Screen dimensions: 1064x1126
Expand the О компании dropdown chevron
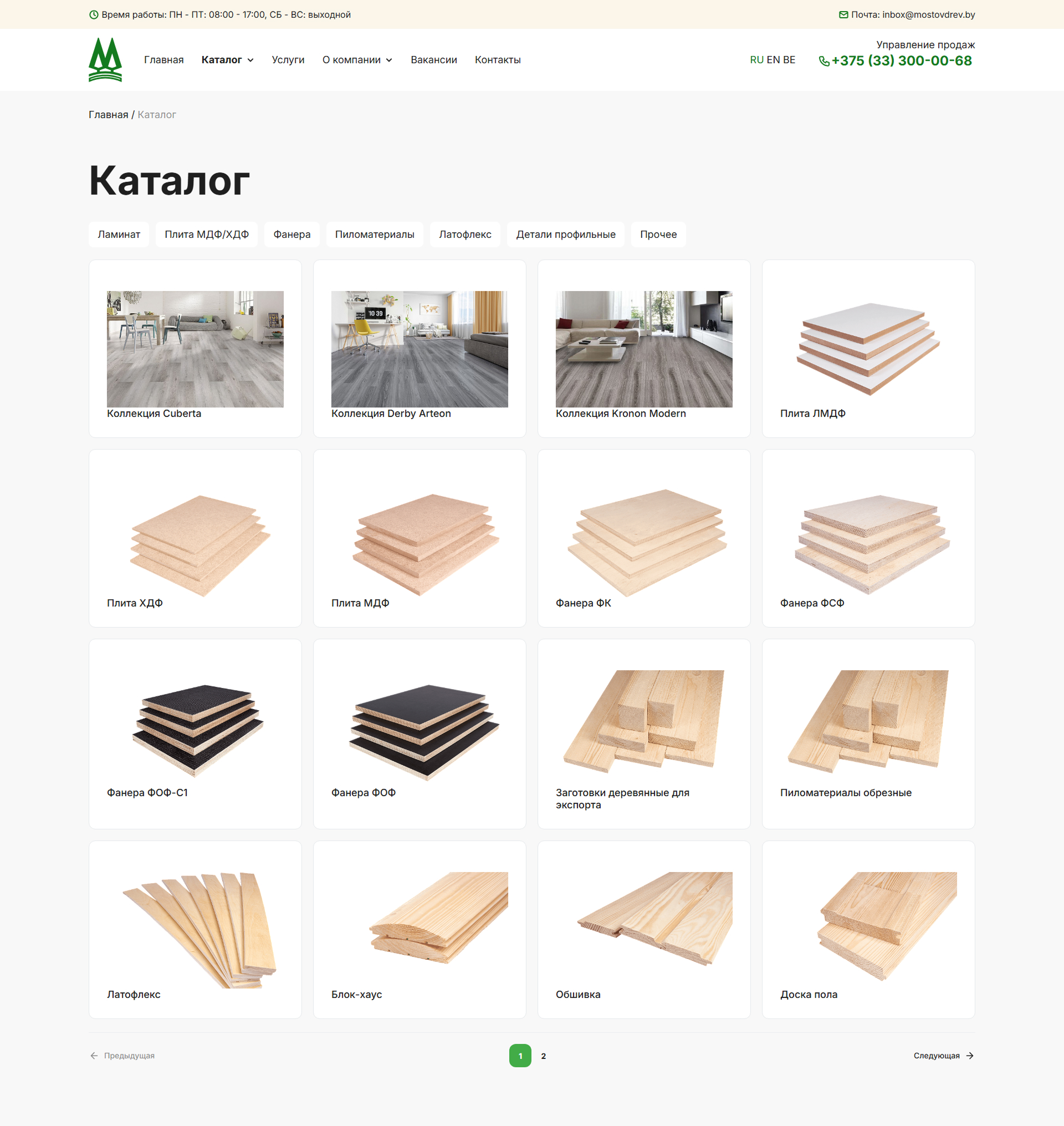pos(389,60)
